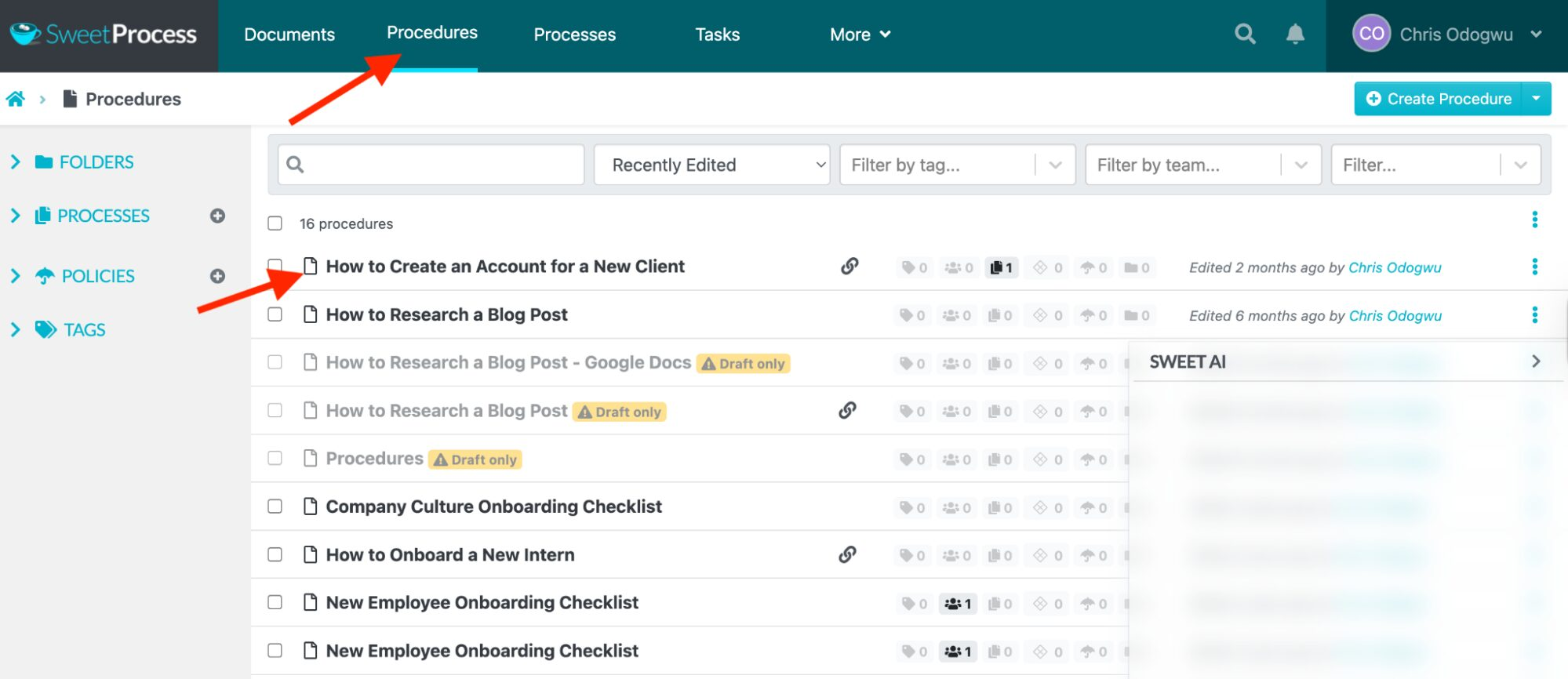Expand the FOLDERS sidebar section
This screenshot has width=1568, height=679.
click(16, 162)
